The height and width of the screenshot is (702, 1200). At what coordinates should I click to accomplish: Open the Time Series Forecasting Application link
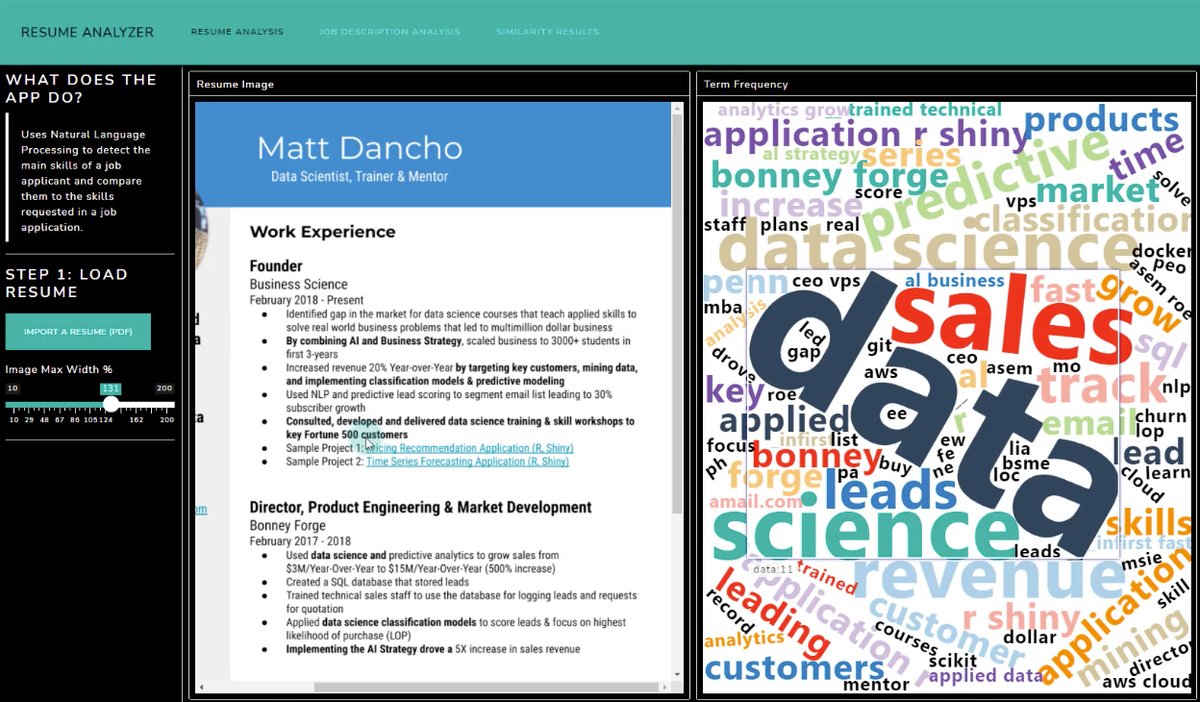[x=466, y=461]
